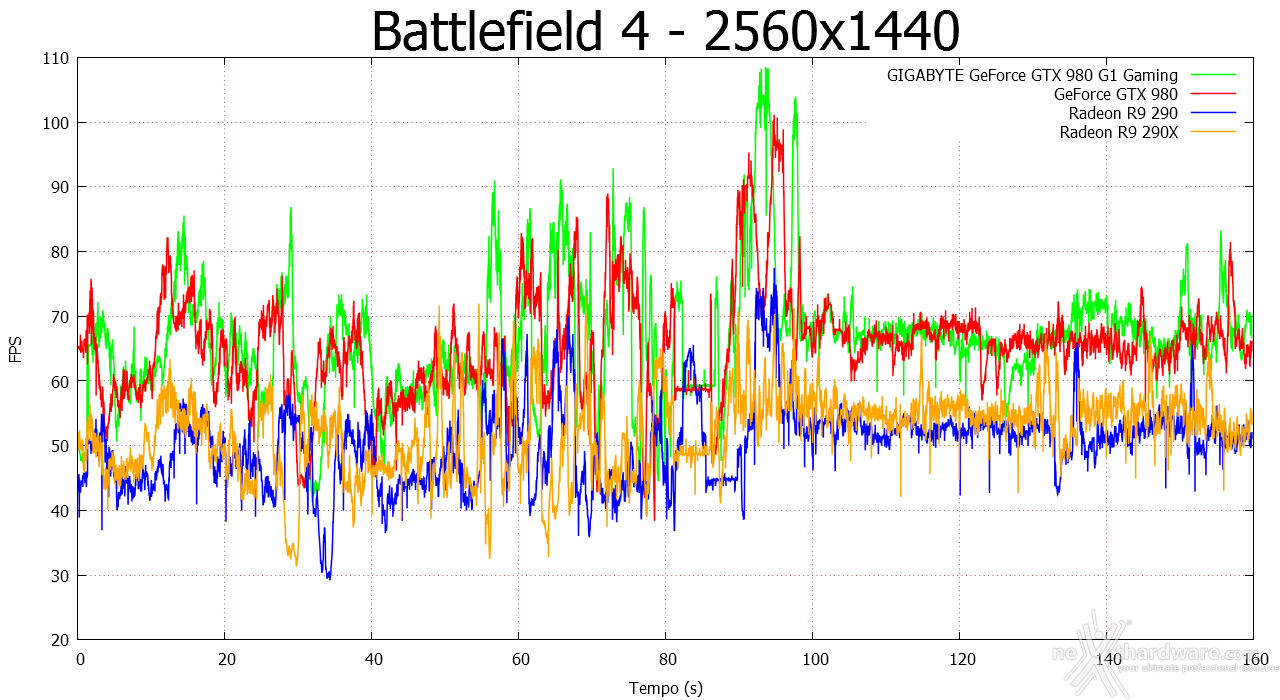The height and width of the screenshot is (700, 1280).
Task: Click the x-axis tick value 0
Action: [79, 660]
